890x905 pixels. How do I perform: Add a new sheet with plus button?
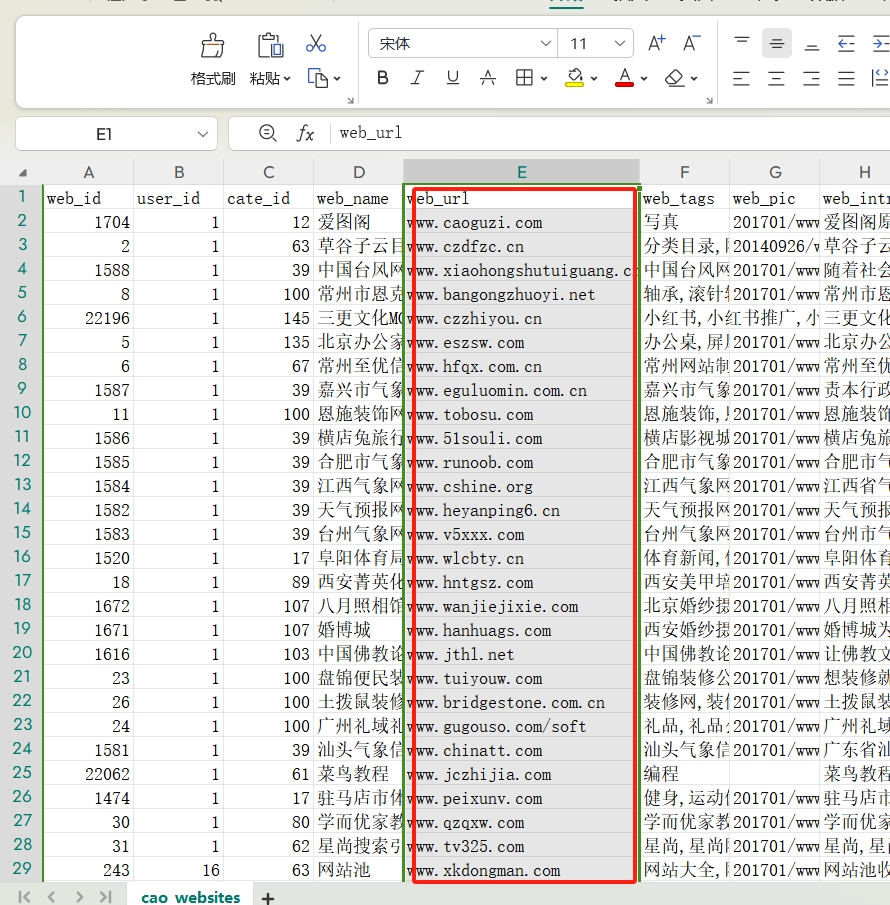point(268,898)
